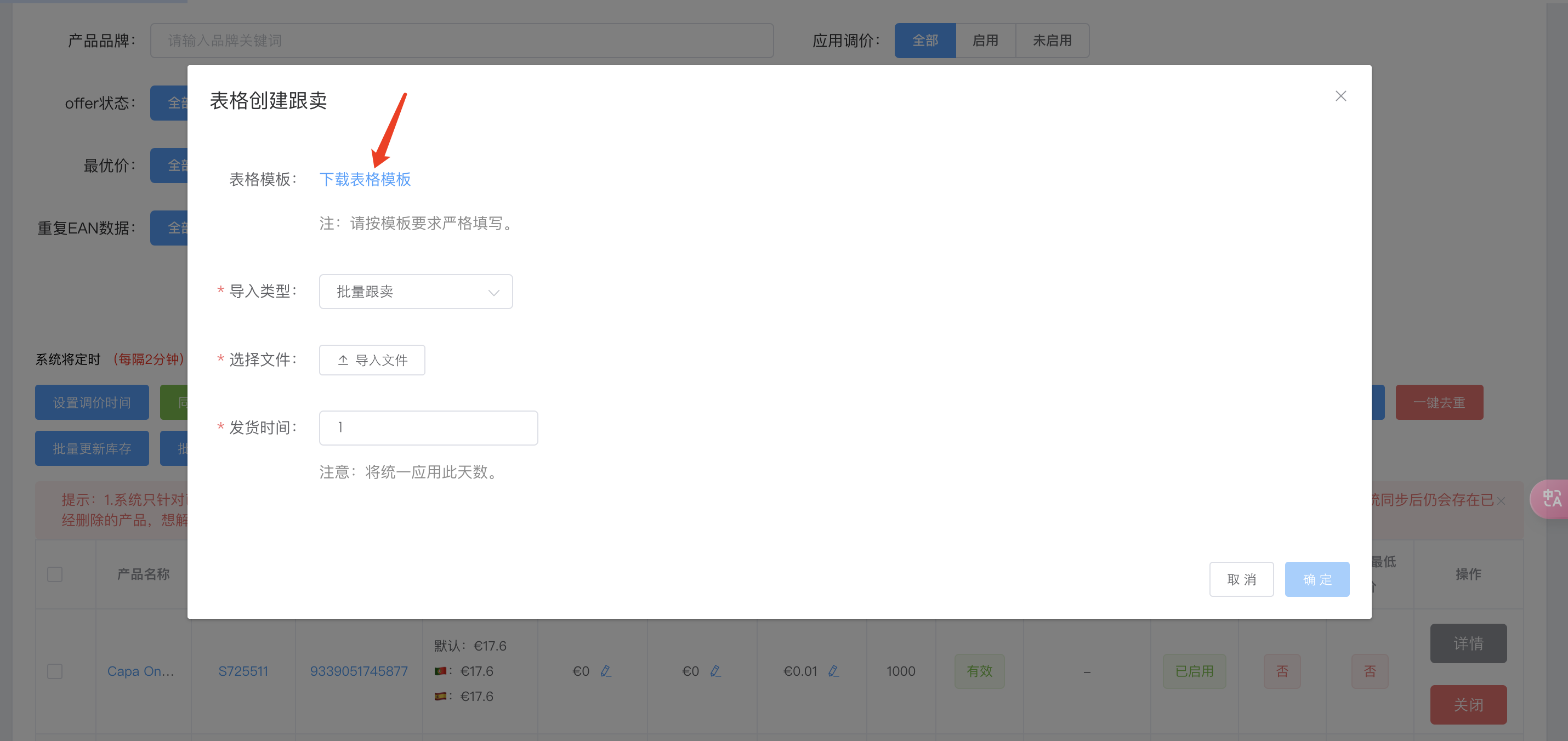This screenshot has width=1568, height=741.
Task: Select 全部 tab for 应用调价 filter
Action: pos(924,40)
